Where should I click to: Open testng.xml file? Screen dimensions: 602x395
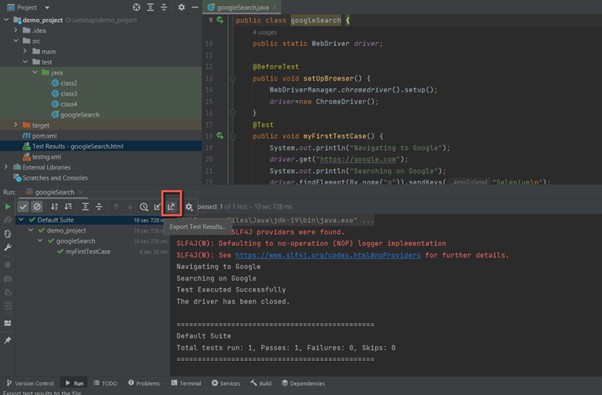[x=41, y=157]
